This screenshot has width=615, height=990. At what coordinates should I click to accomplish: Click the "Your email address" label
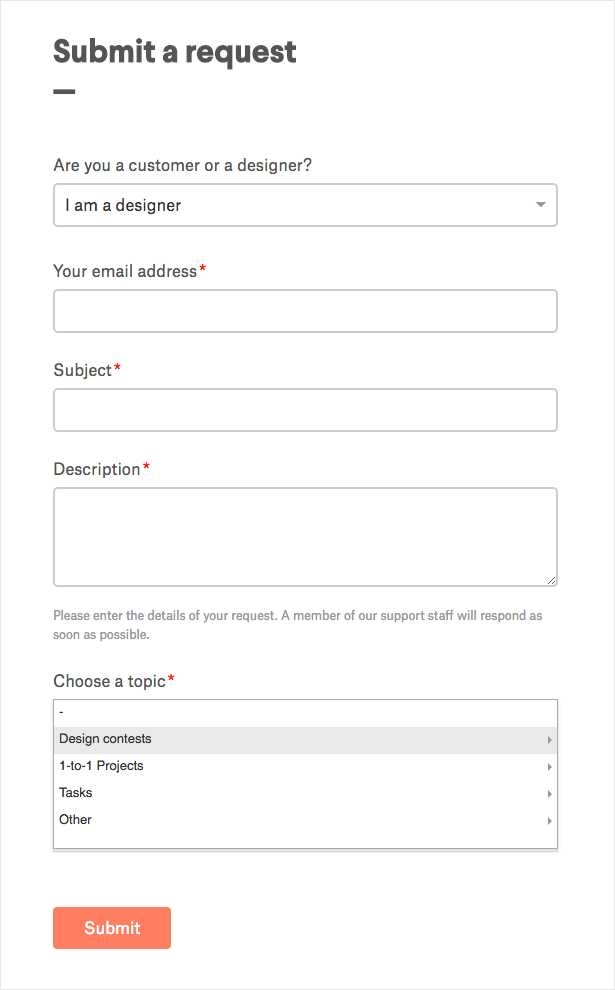(x=125, y=271)
